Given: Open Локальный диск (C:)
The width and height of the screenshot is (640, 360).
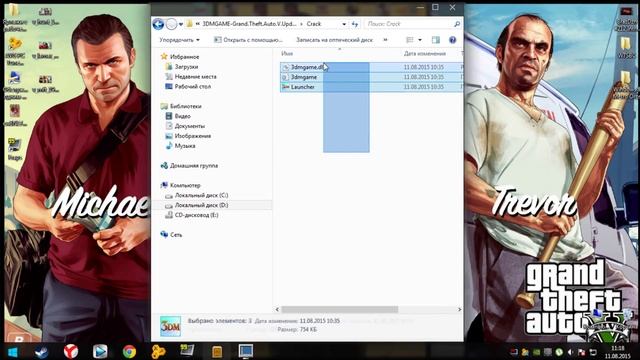Looking at the screenshot, I should click(x=197, y=196).
